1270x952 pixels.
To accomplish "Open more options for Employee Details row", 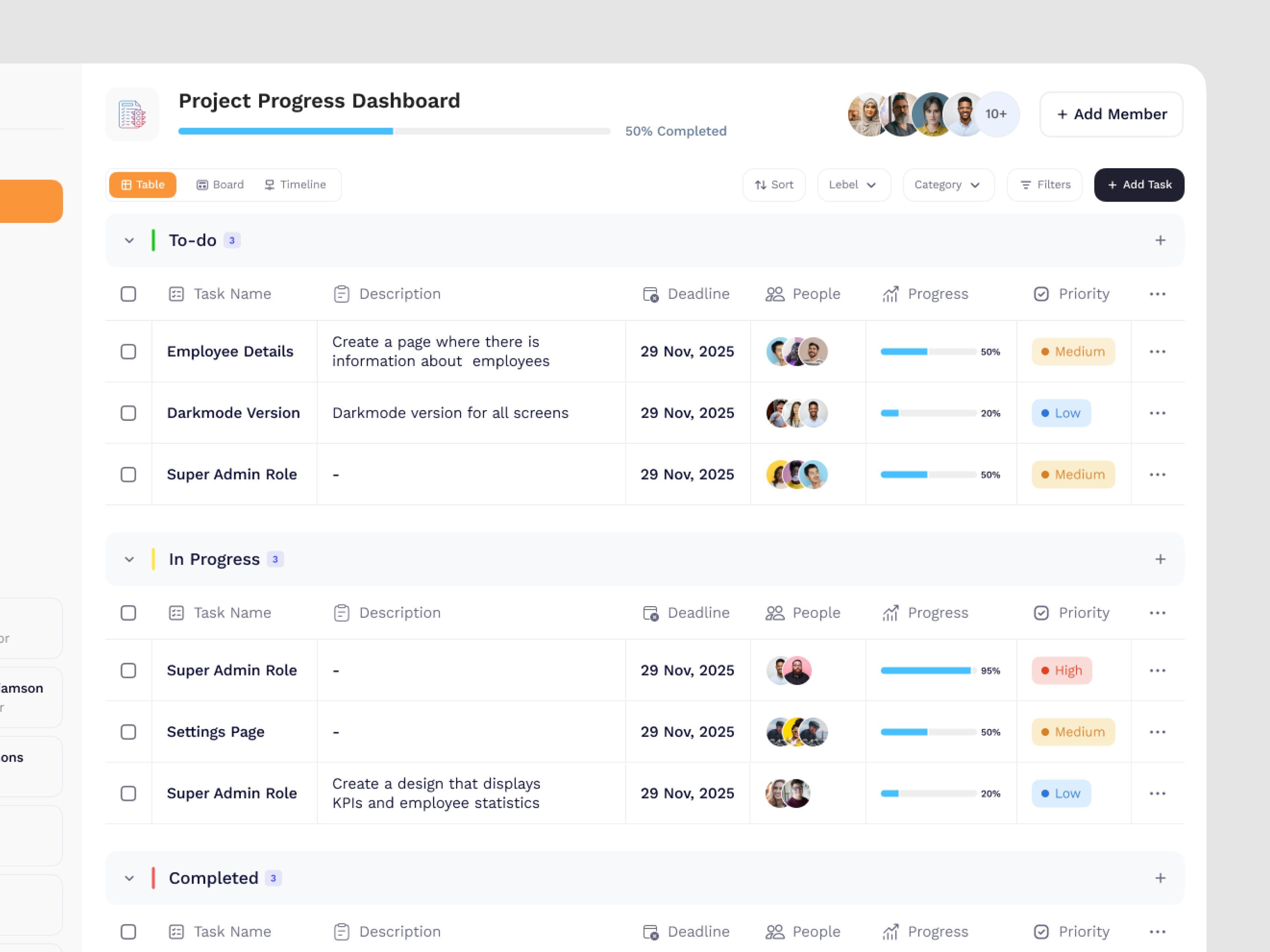I will coord(1157,352).
